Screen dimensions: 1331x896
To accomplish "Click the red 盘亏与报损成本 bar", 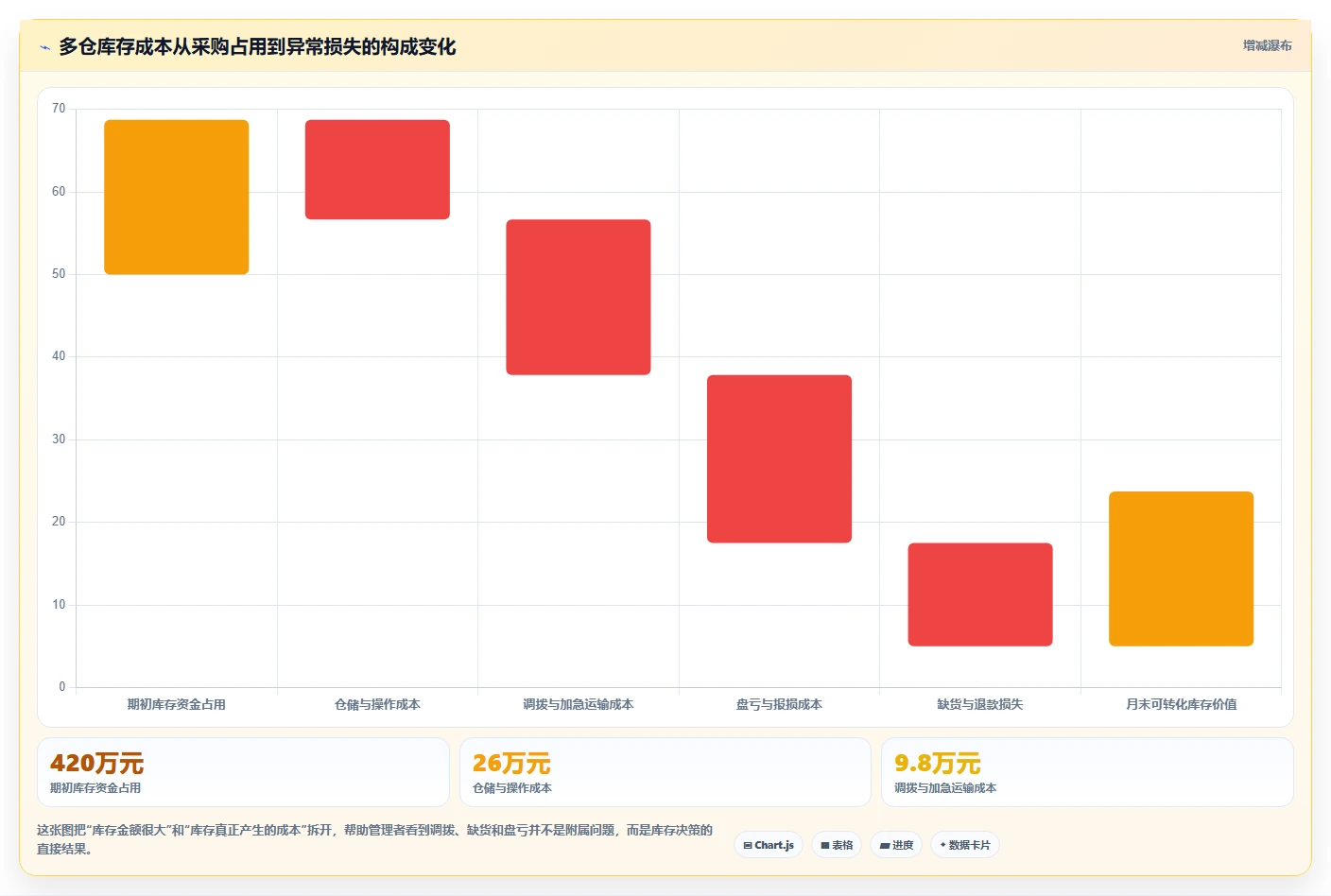I will (x=779, y=458).
